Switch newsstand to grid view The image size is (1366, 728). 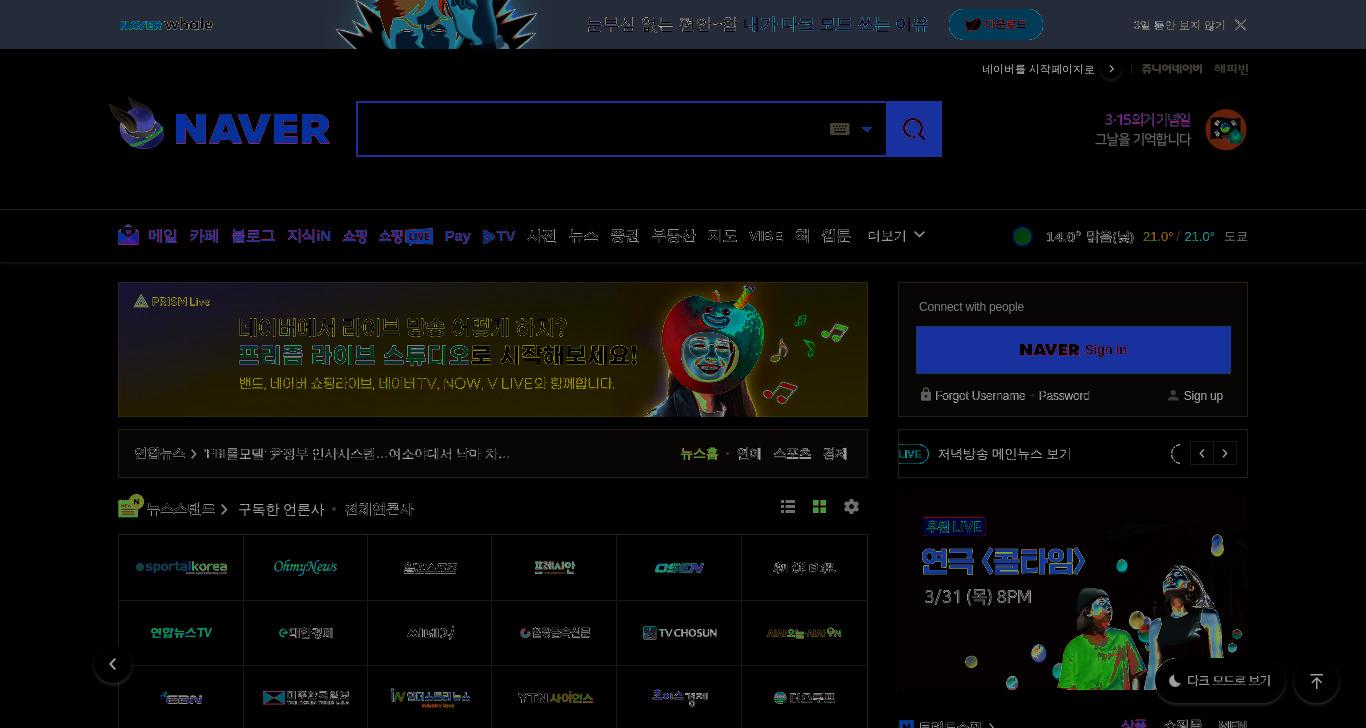coord(819,507)
